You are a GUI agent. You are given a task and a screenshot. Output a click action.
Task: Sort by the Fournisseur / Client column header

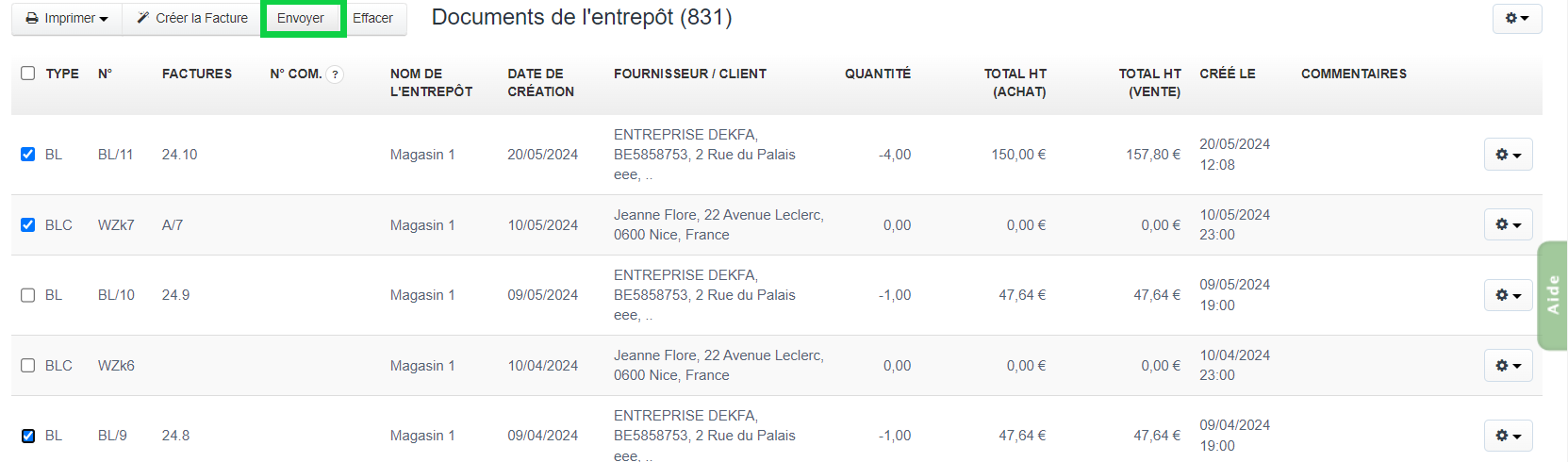689,74
